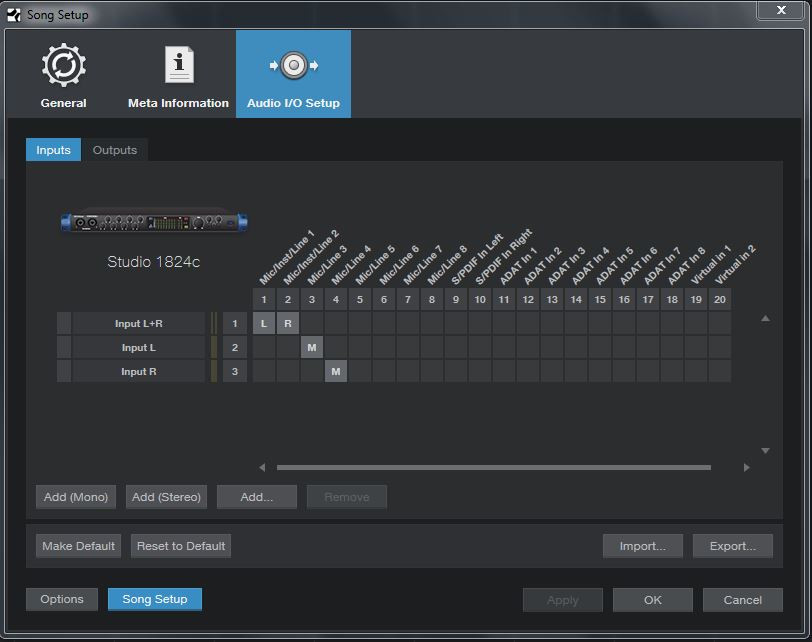Click the left scroll arrow under matrix
The width and height of the screenshot is (812, 642).
point(262,467)
